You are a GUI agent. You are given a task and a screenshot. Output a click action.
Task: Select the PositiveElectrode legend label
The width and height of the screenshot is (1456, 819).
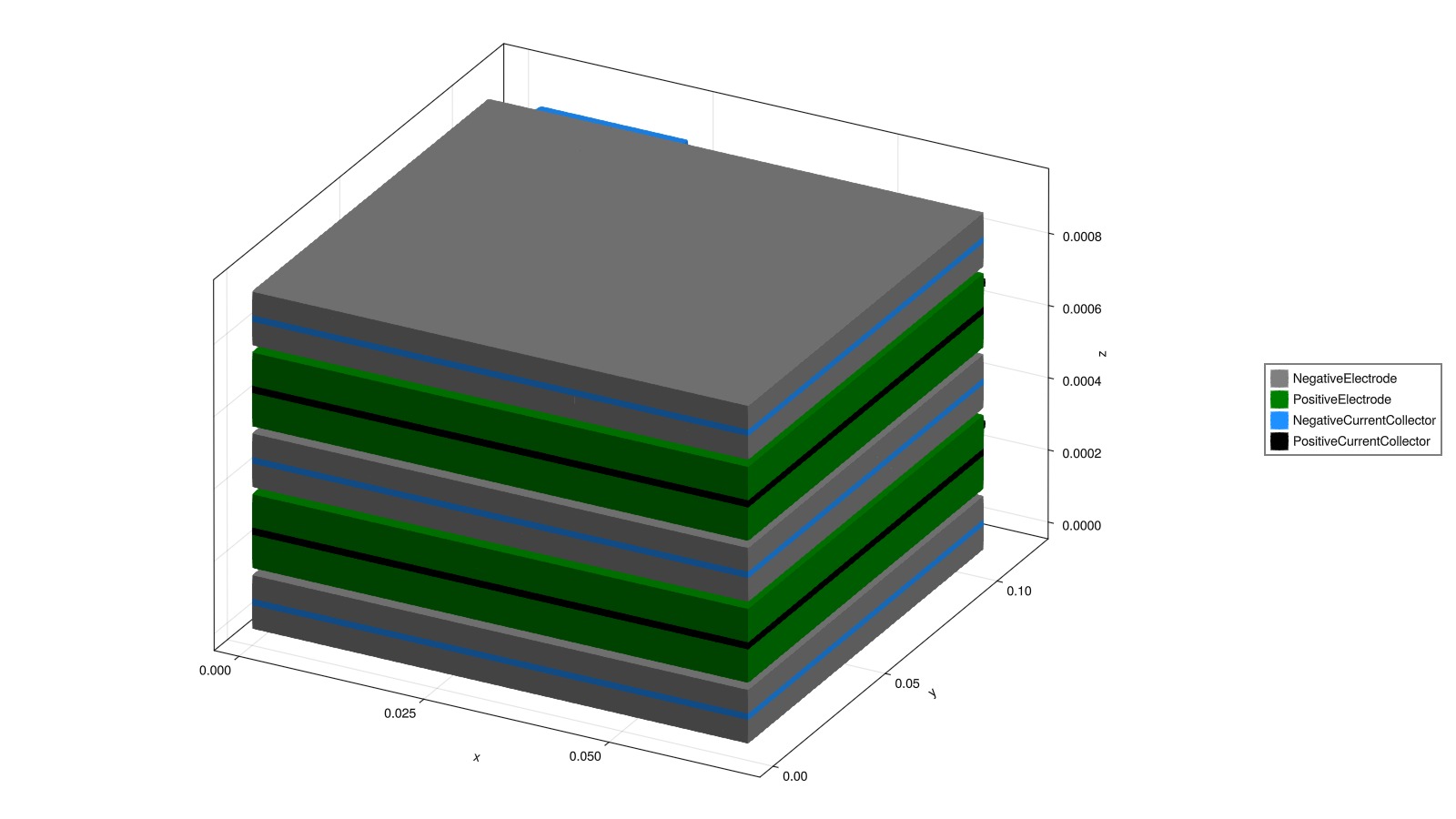click(x=1341, y=399)
